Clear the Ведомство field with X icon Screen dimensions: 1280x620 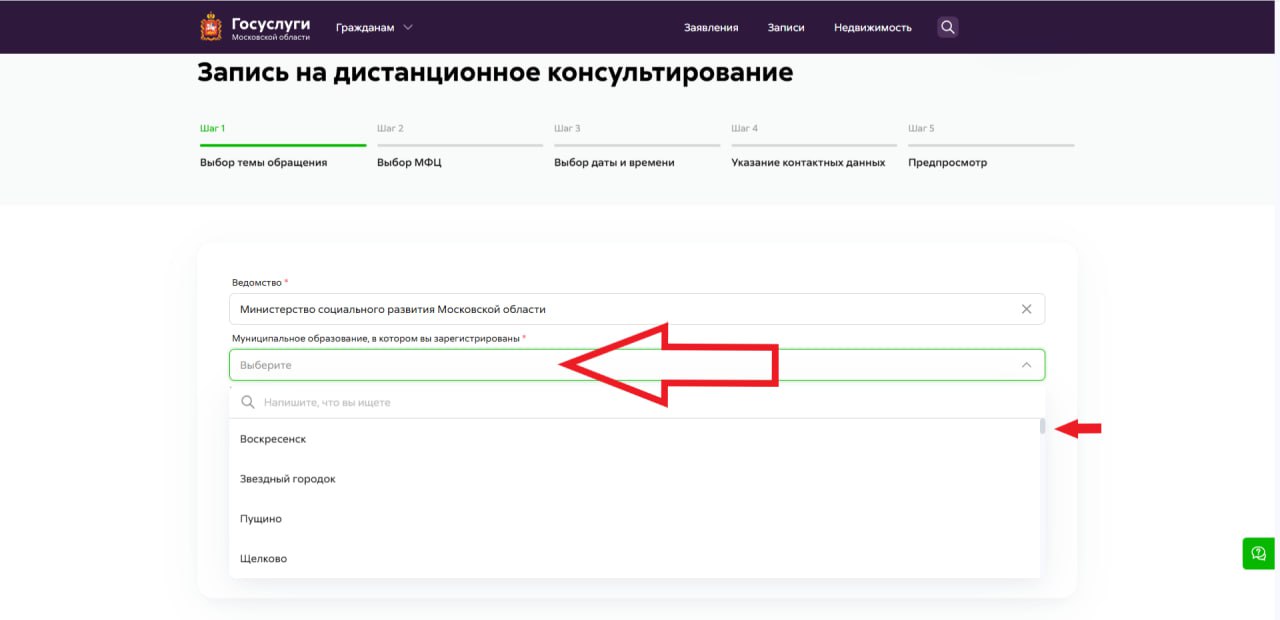(1026, 309)
